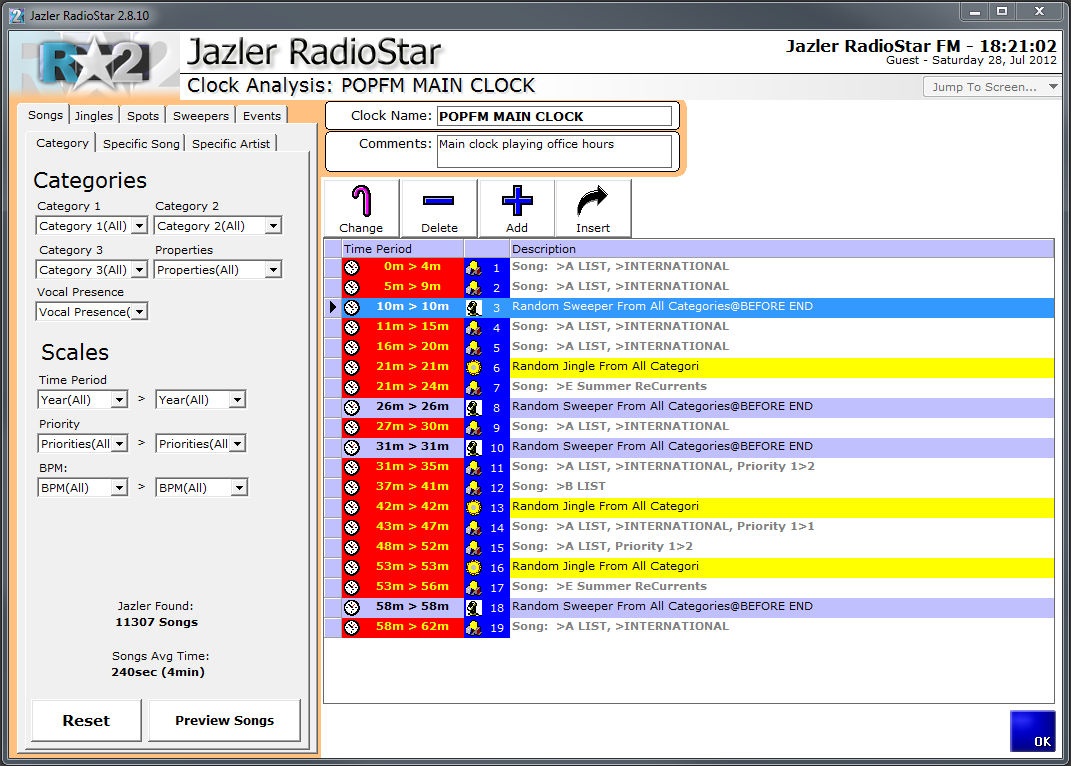1071x766 pixels.
Task: Click the blue OK button
Action: (1033, 731)
